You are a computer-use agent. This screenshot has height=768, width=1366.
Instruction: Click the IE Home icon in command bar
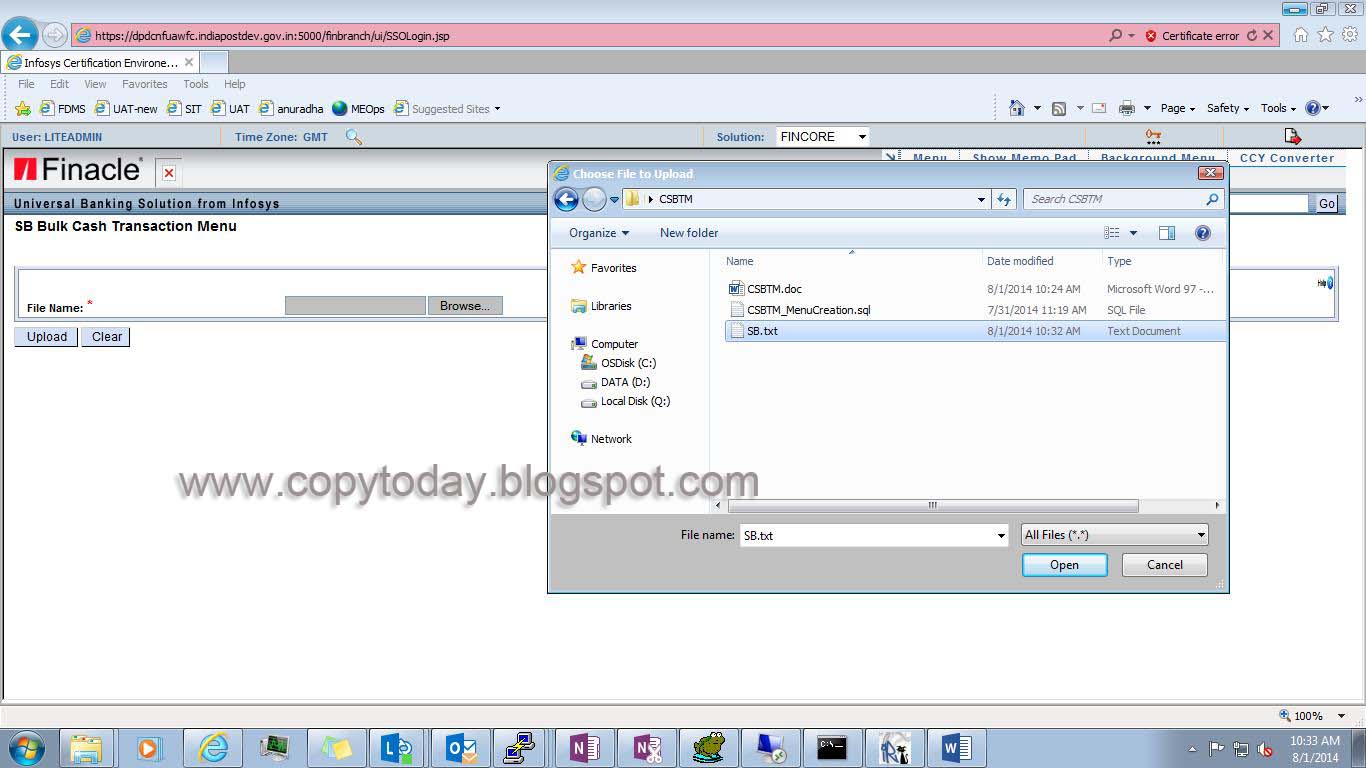pos(1017,108)
